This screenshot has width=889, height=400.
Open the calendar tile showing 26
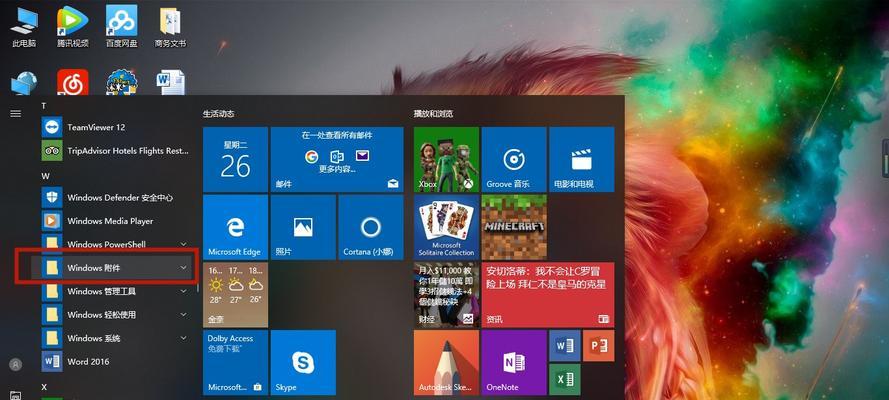235,159
